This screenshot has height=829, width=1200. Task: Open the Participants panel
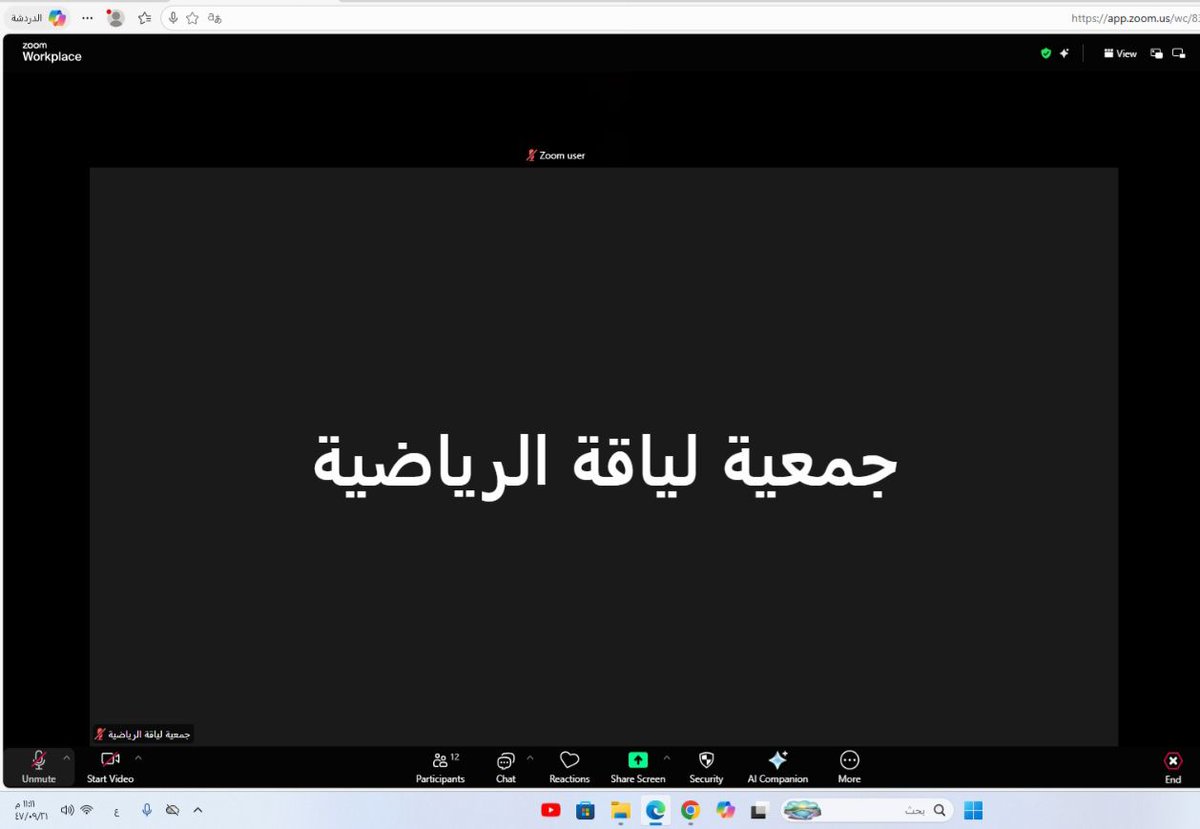(440, 766)
